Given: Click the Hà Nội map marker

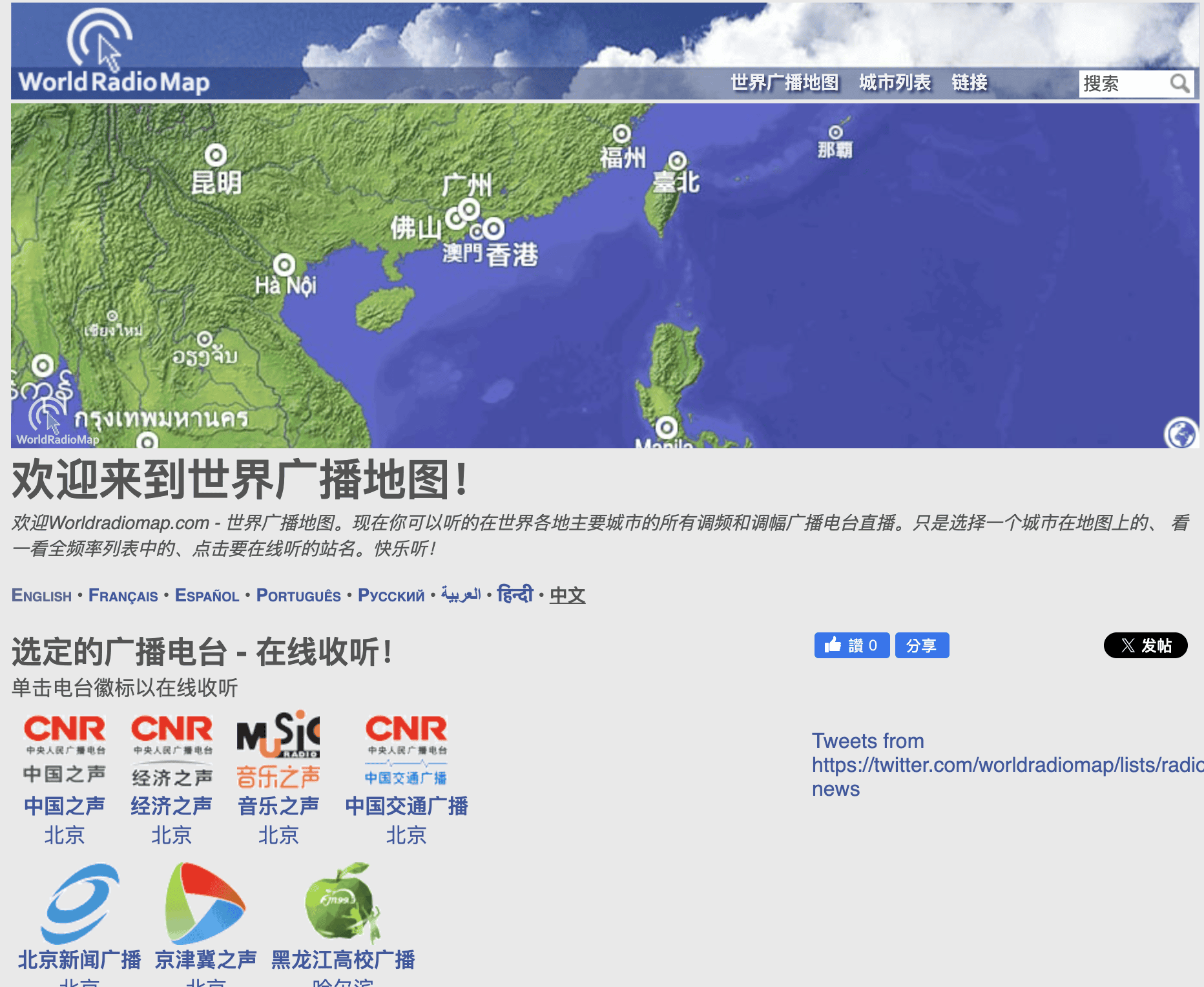Looking at the screenshot, I should (x=284, y=264).
